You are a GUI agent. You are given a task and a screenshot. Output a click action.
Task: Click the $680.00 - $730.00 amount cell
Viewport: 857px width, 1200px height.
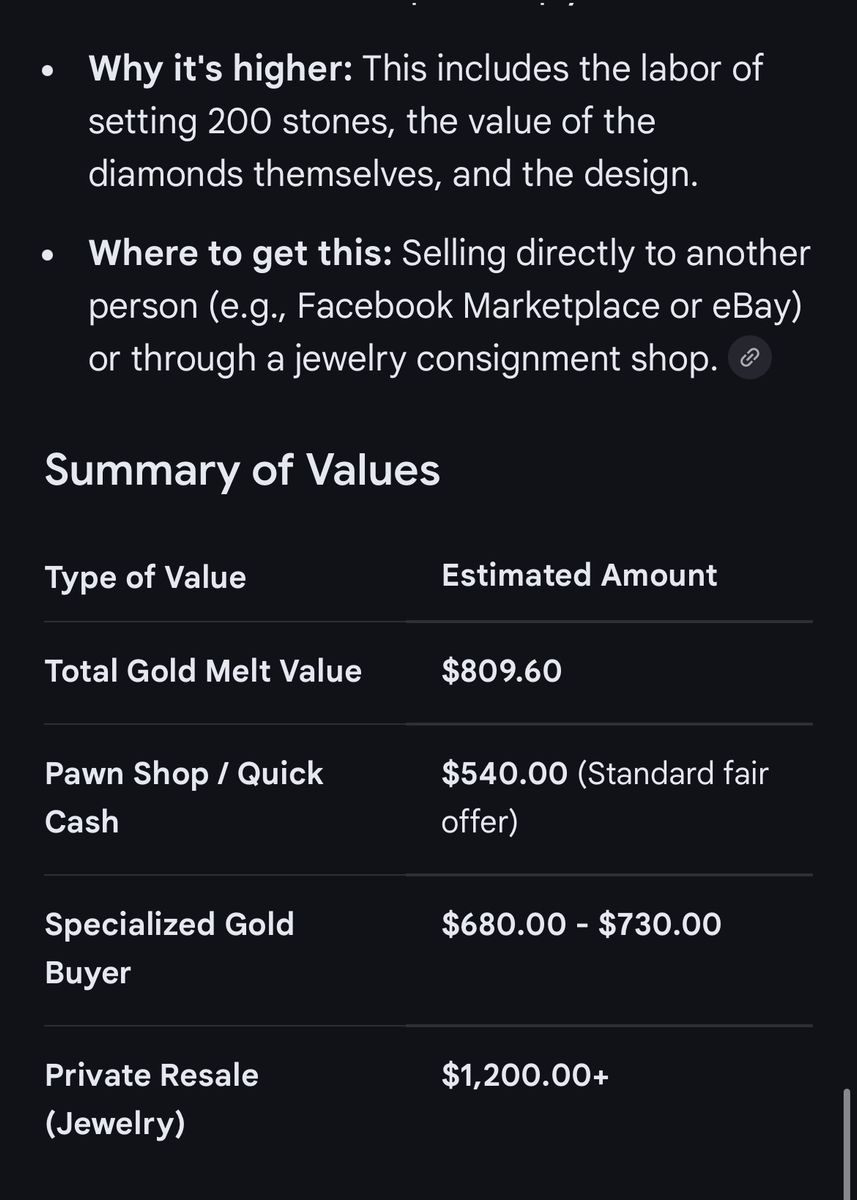click(581, 923)
